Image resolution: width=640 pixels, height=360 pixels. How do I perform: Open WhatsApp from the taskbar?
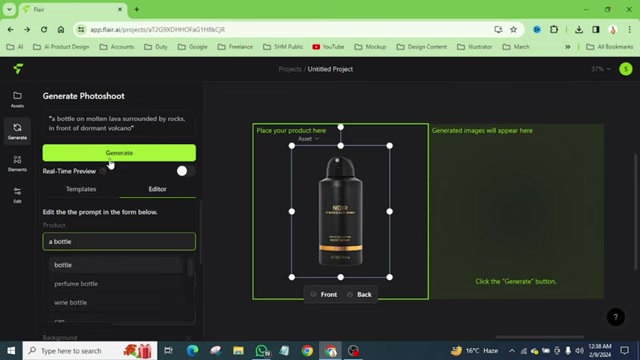tap(262, 351)
